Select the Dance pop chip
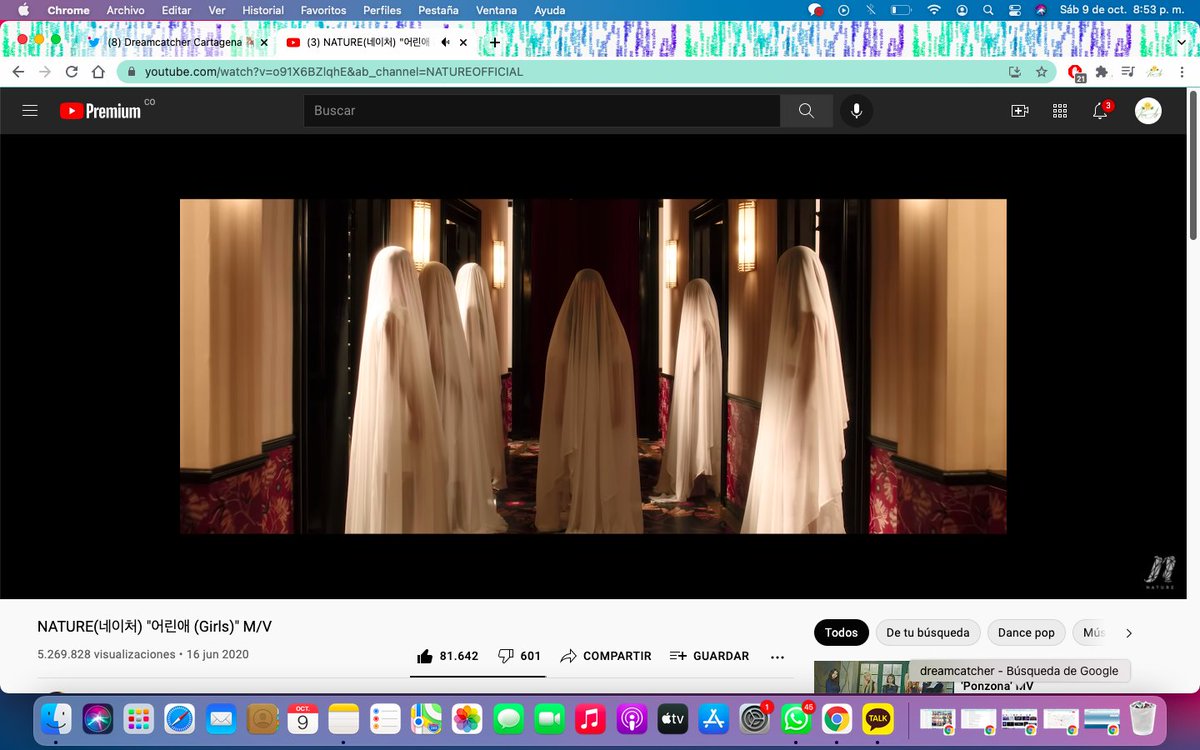1200x750 pixels. click(x=1026, y=633)
